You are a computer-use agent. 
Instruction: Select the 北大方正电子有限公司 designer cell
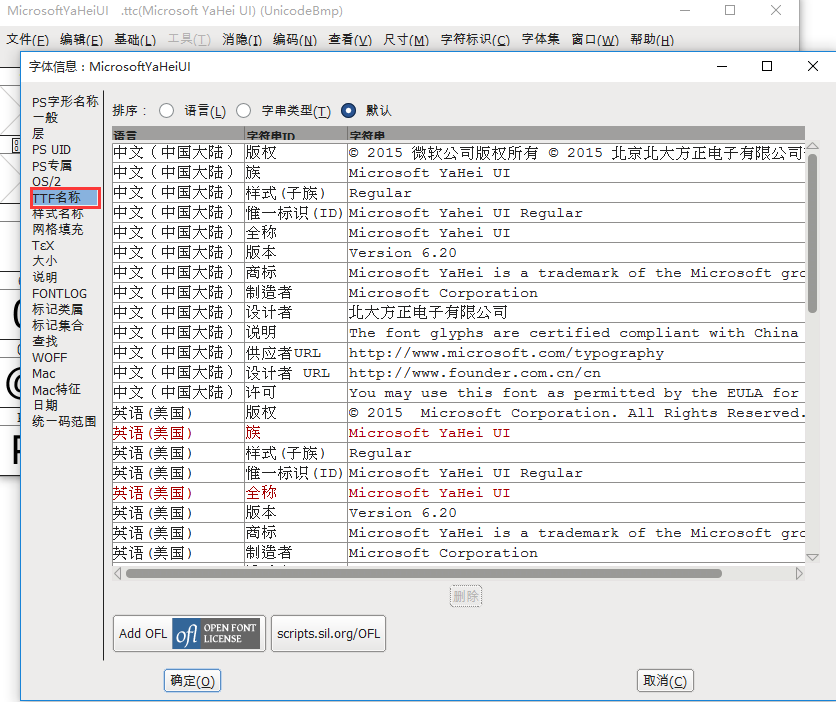(x=576, y=312)
